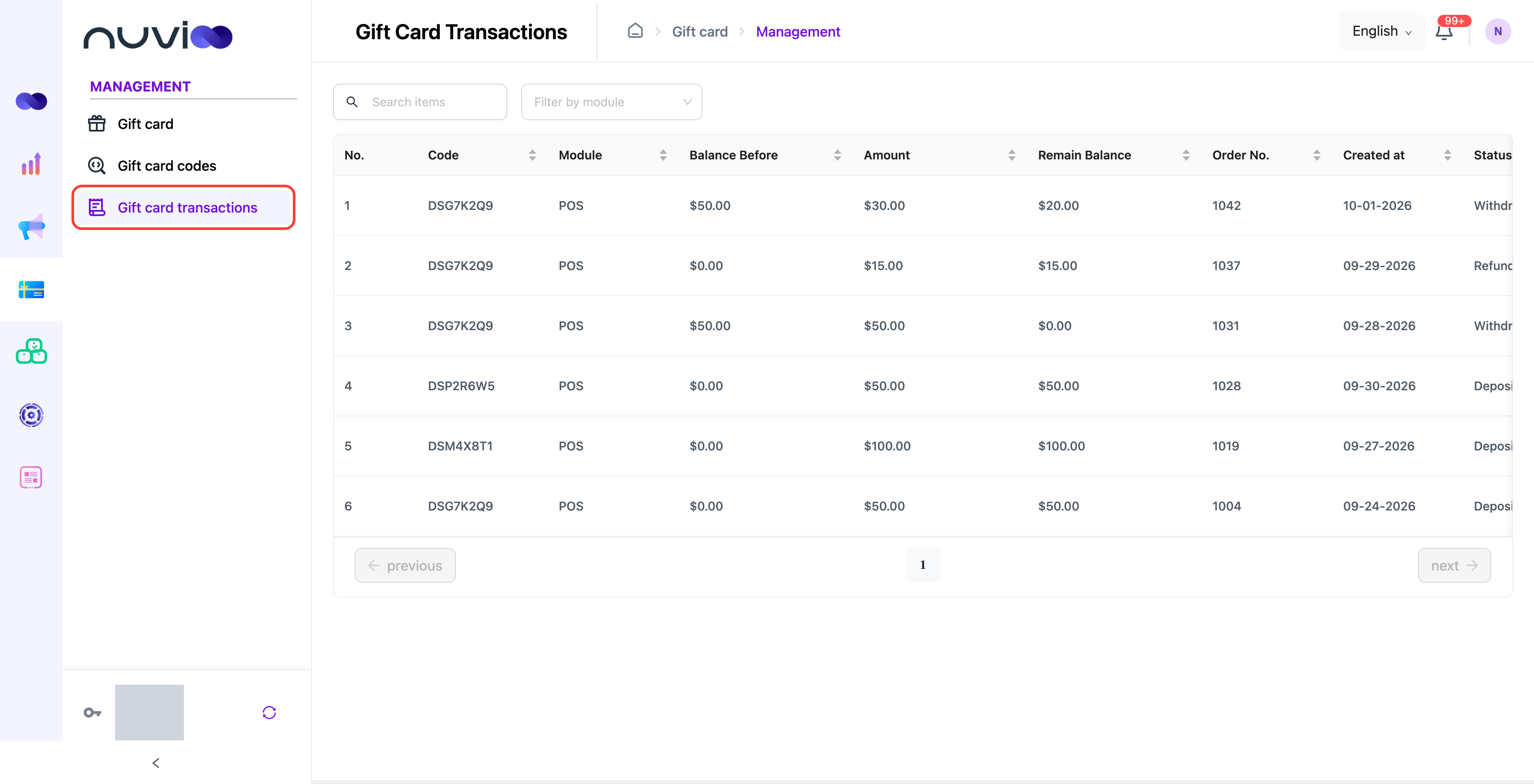Click the Management breadcrumb link
This screenshot has height=784, width=1534.
point(798,31)
